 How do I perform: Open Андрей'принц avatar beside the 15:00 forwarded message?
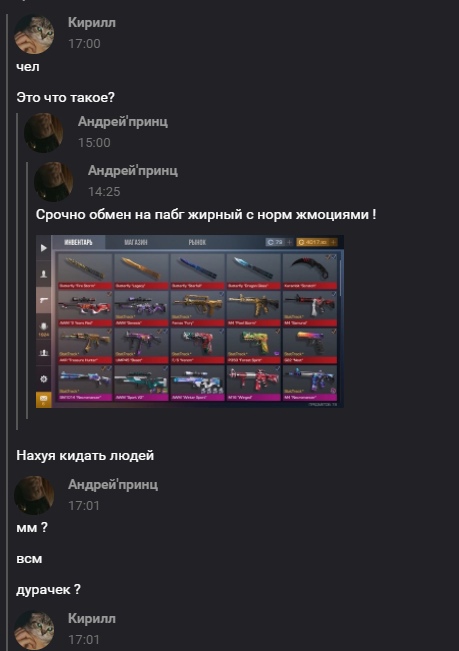(x=44, y=133)
